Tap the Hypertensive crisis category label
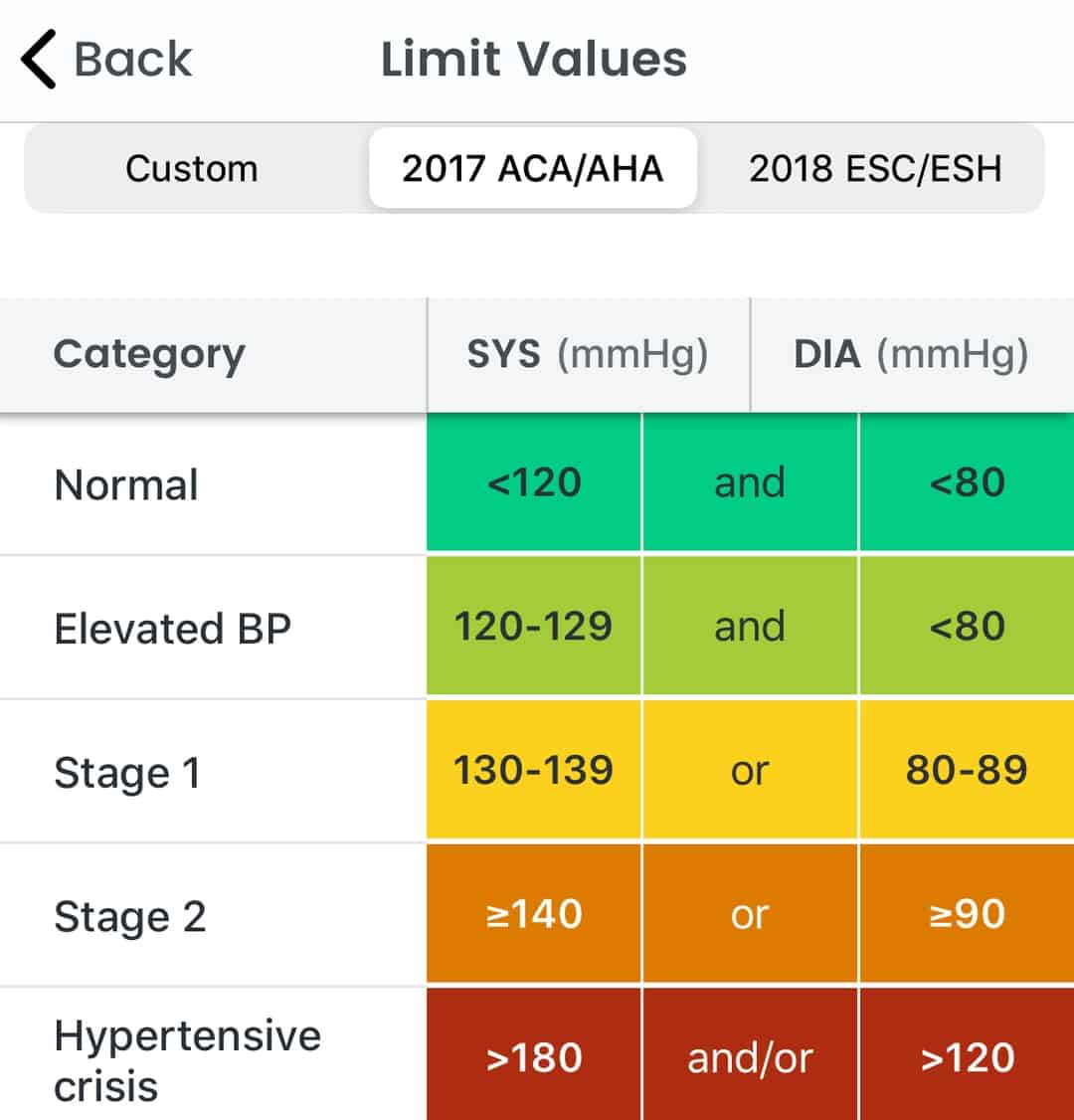The height and width of the screenshot is (1120, 1074). pyautogui.click(x=189, y=1057)
